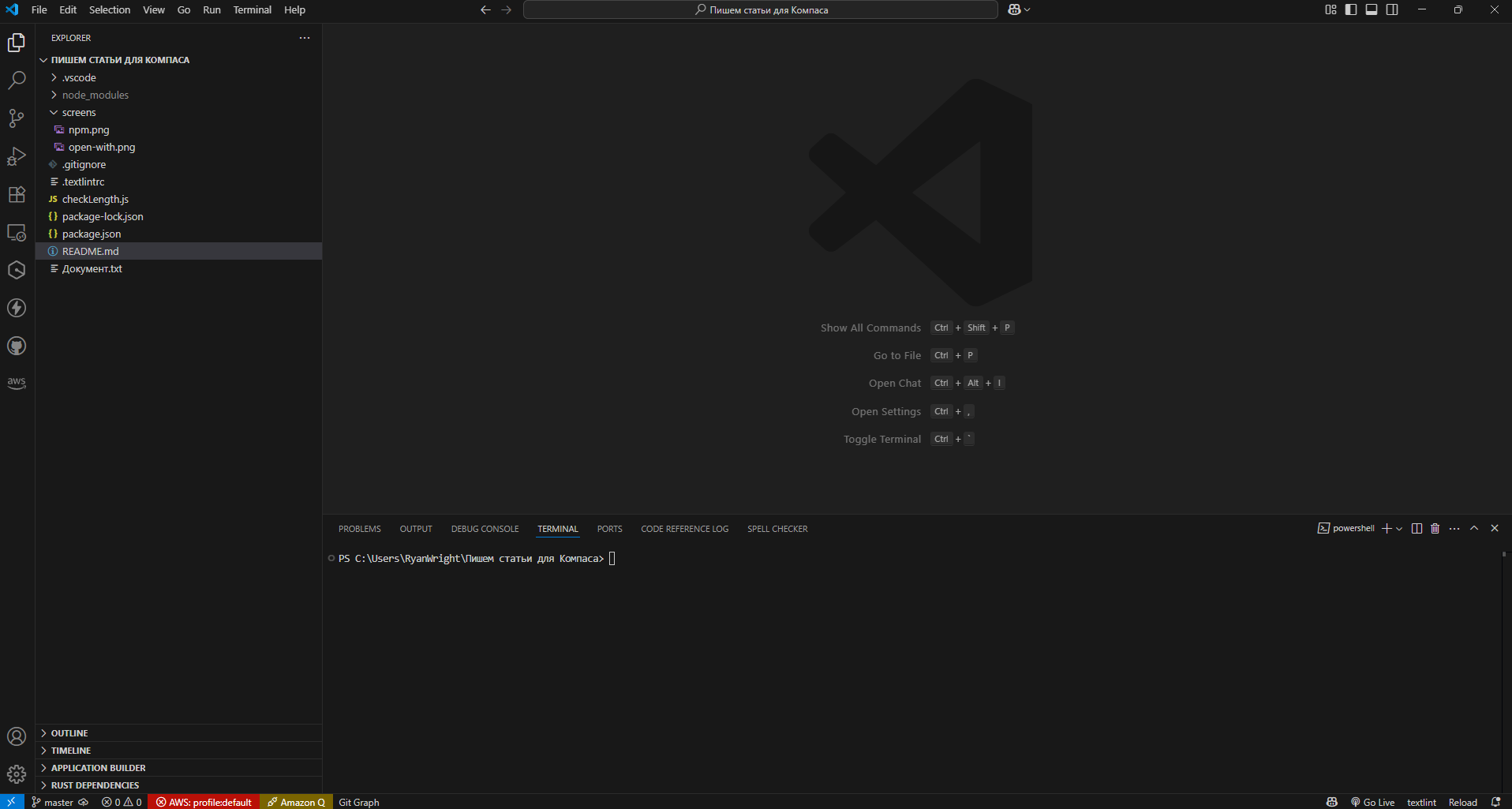Viewport: 1512px width, 809px height.
Task: Click the errors and warnings counter
Action: [x=122, y=802]
